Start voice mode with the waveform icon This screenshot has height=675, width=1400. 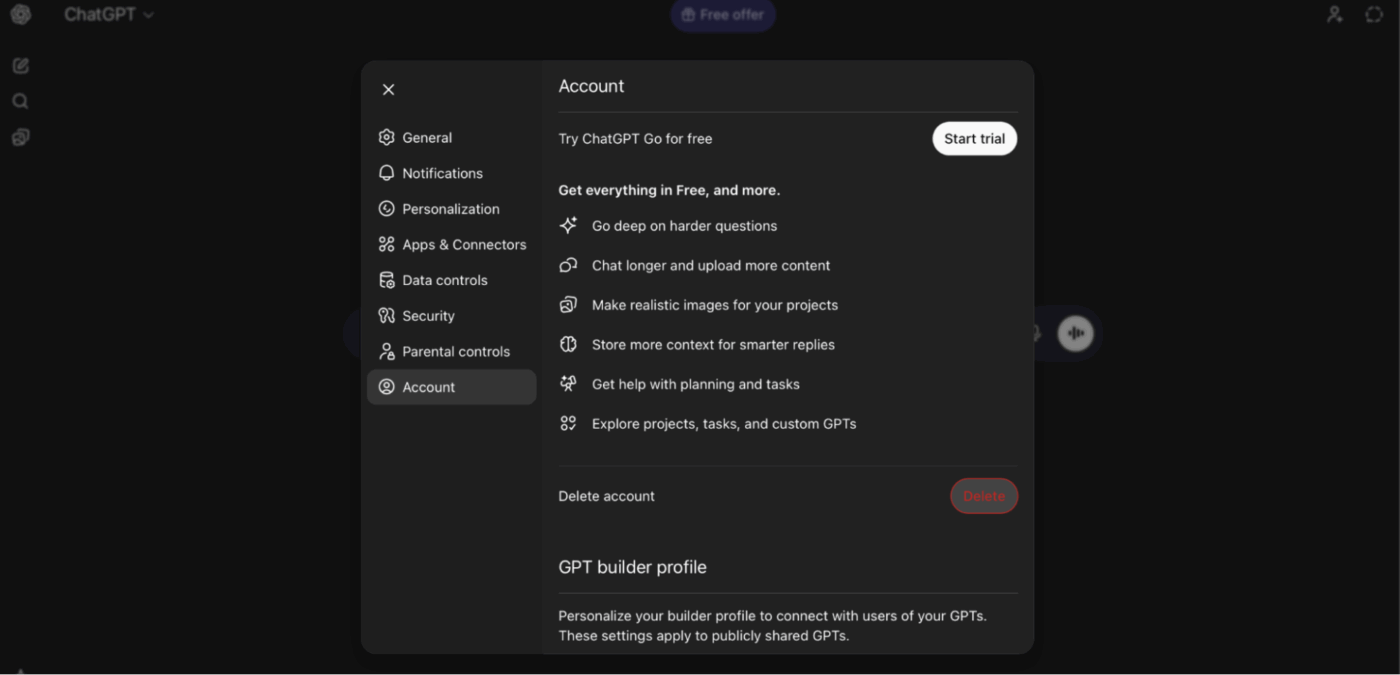click(x=1074, y=334)
